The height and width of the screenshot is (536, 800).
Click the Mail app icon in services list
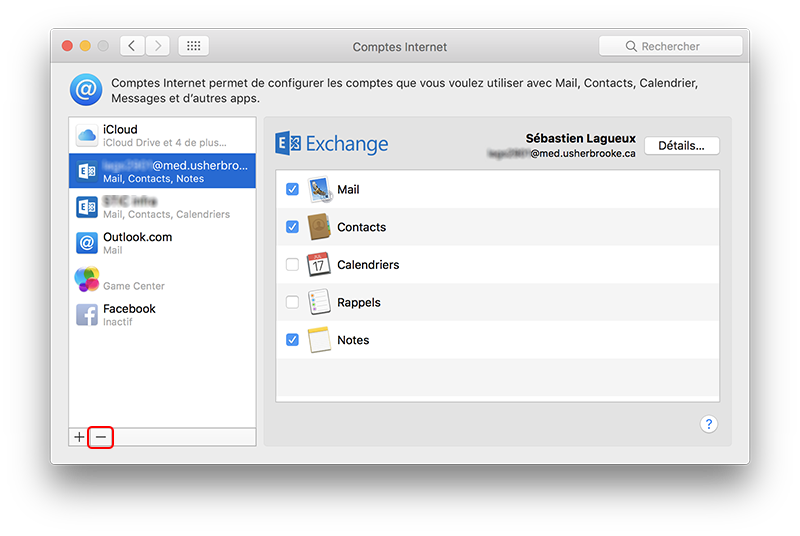pos(320,190)
